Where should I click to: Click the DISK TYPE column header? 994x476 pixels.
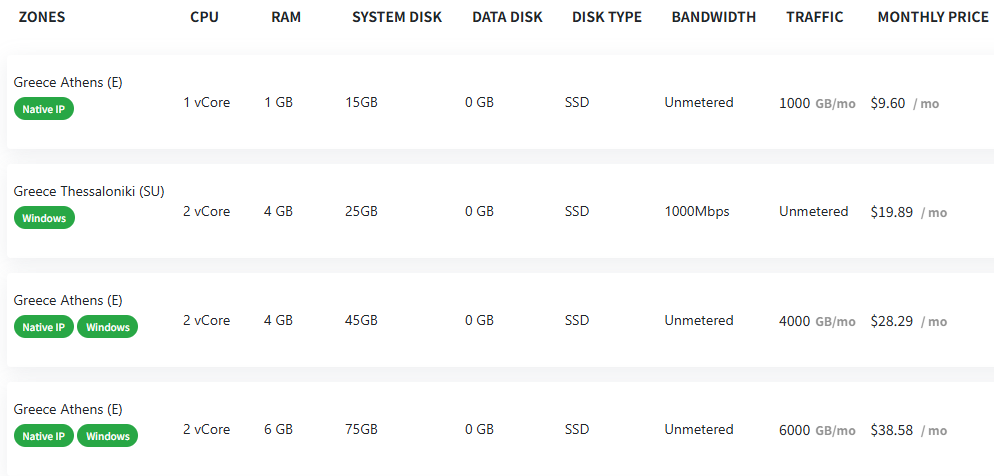[x=607, y=17]
